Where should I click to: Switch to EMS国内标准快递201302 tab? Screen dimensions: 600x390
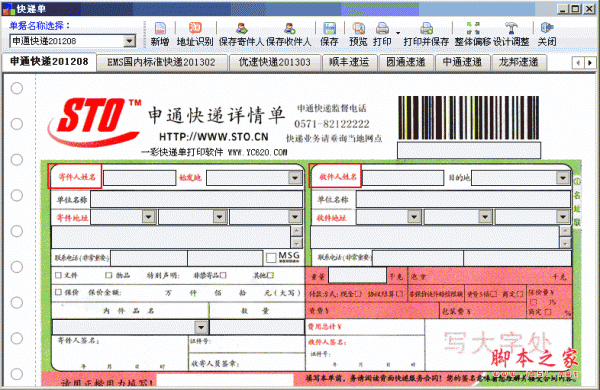[161, 62]
